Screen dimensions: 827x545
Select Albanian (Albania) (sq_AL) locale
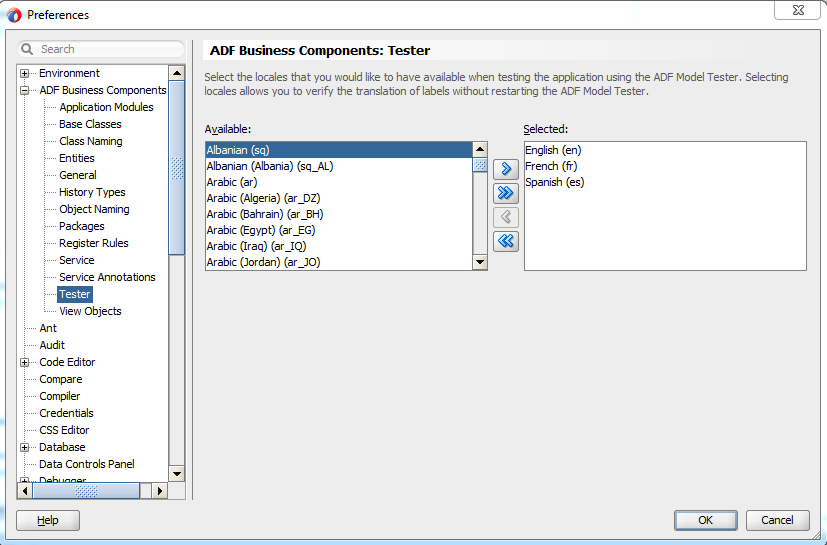pos(339,166)
